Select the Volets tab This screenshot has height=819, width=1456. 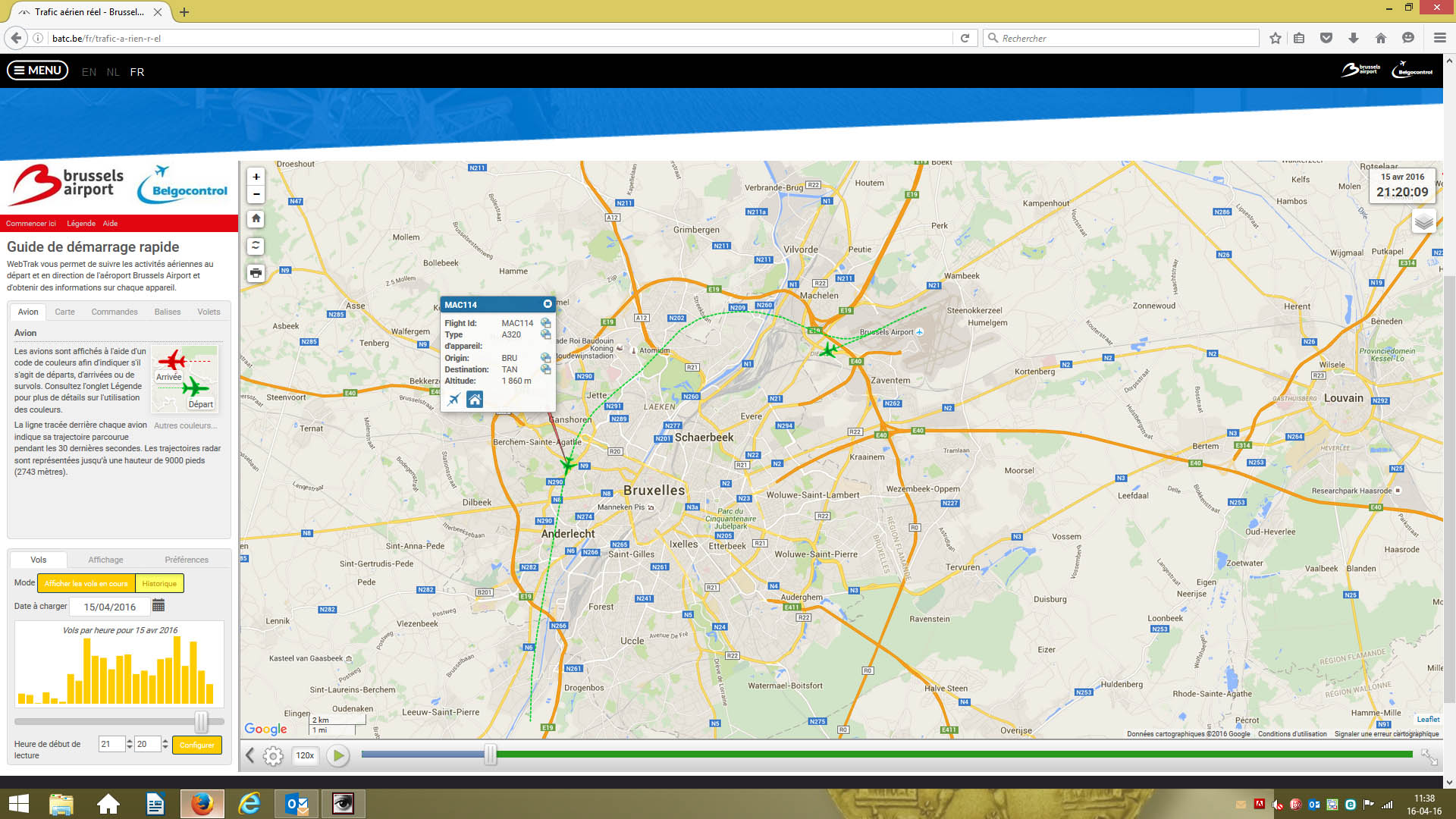point(209,312)
